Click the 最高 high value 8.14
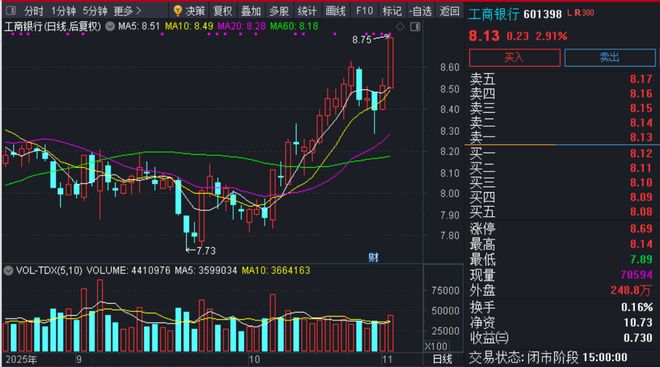The width and height of the screenshot is (660, 367). point(641,244)
